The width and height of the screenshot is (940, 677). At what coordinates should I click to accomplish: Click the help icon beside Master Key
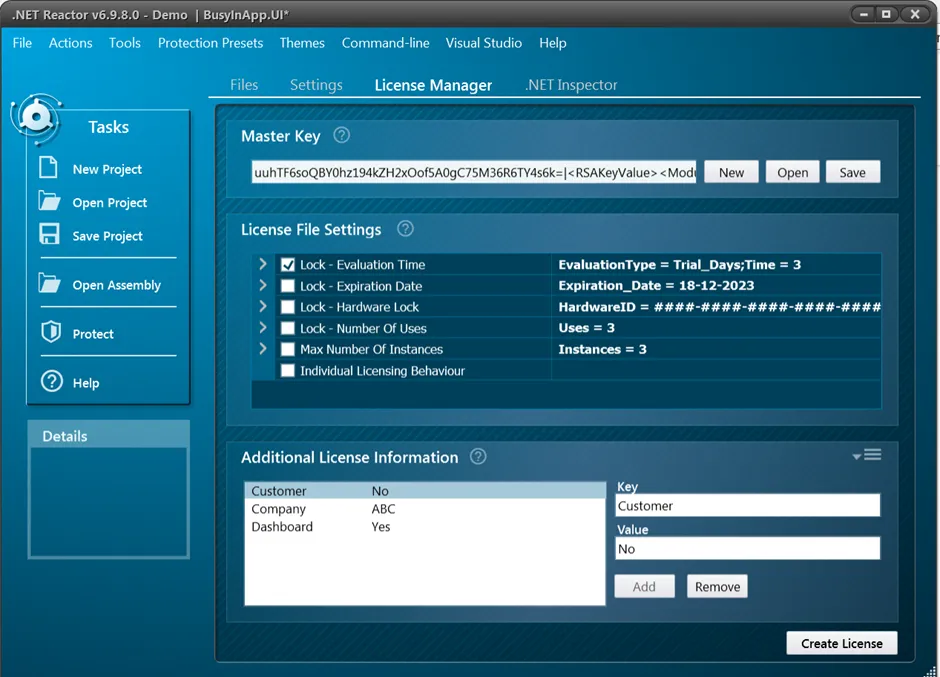click(342, 136)
